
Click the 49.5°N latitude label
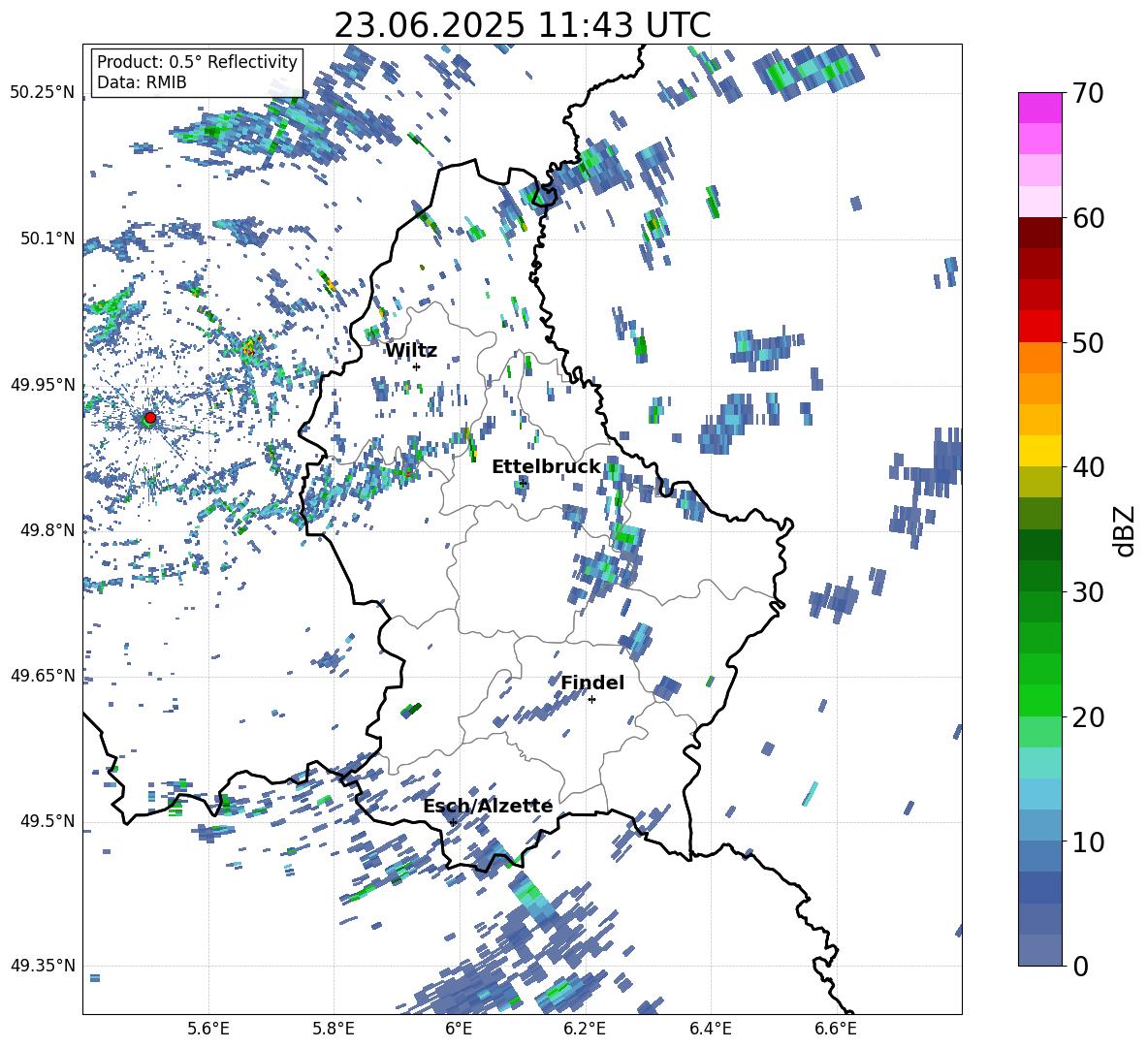[x=48, y=820]
